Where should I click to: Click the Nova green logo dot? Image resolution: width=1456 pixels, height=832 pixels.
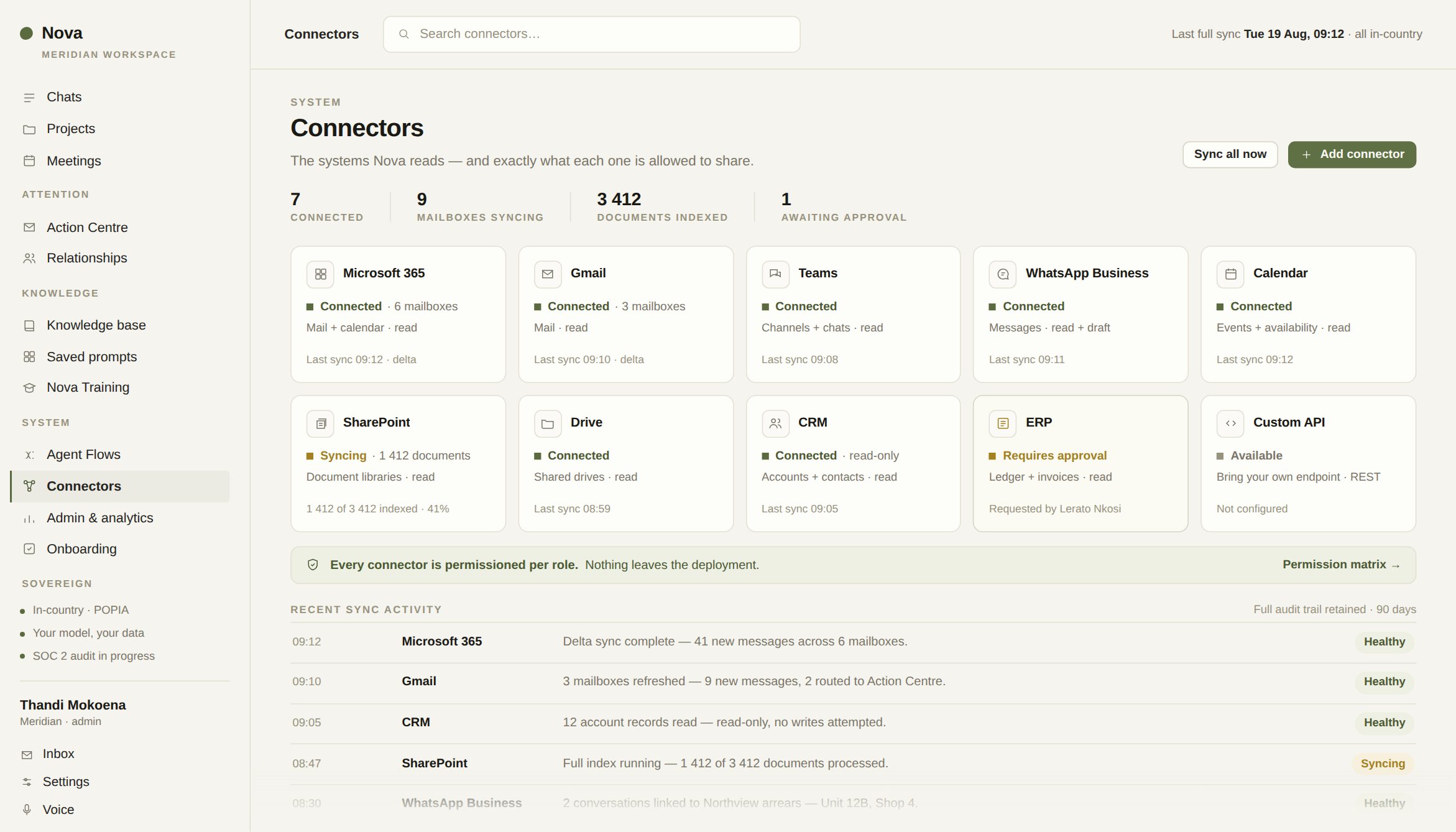click(26, 33)
